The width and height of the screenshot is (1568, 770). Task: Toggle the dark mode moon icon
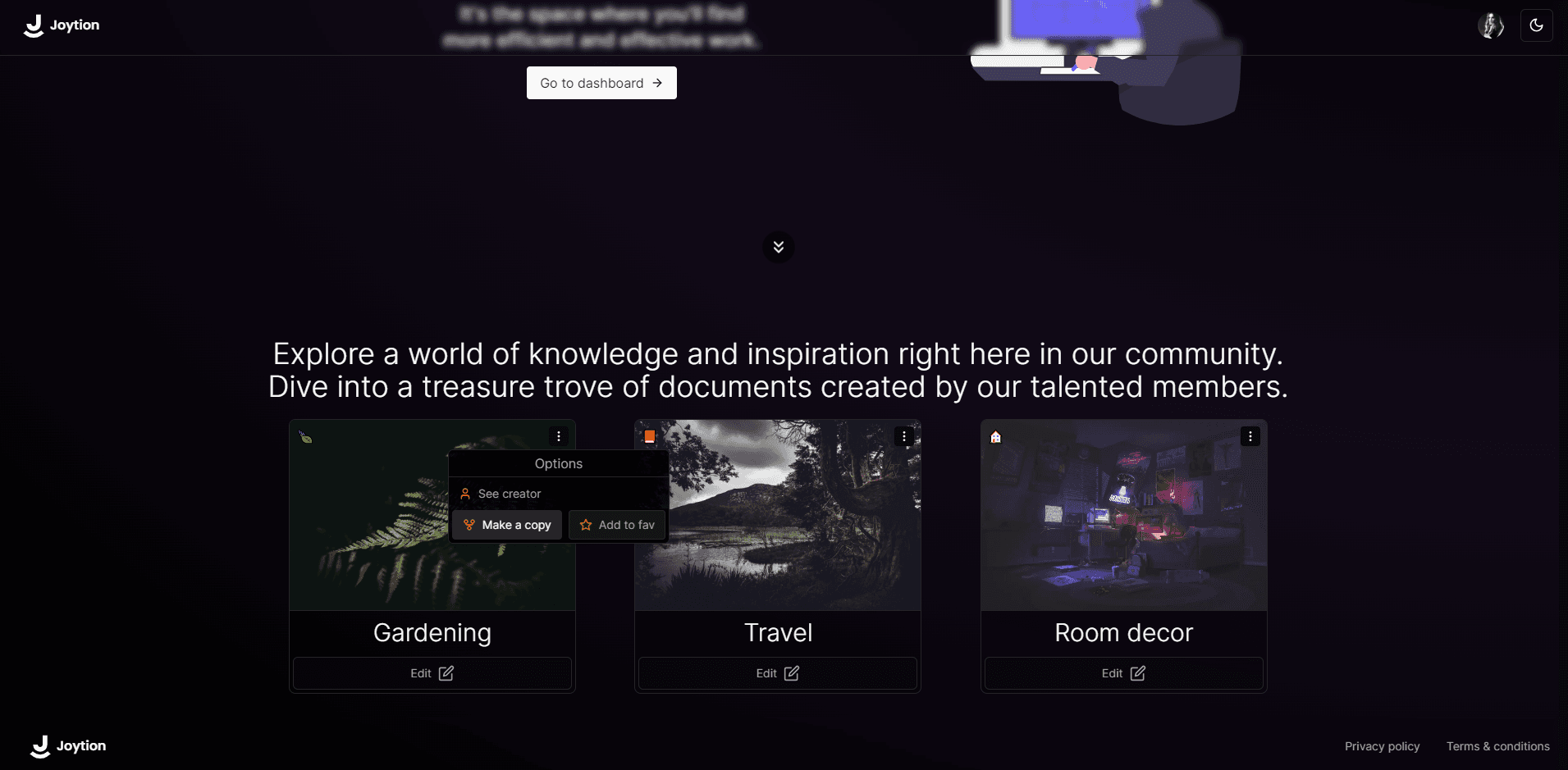click(x=1536, y=25)
